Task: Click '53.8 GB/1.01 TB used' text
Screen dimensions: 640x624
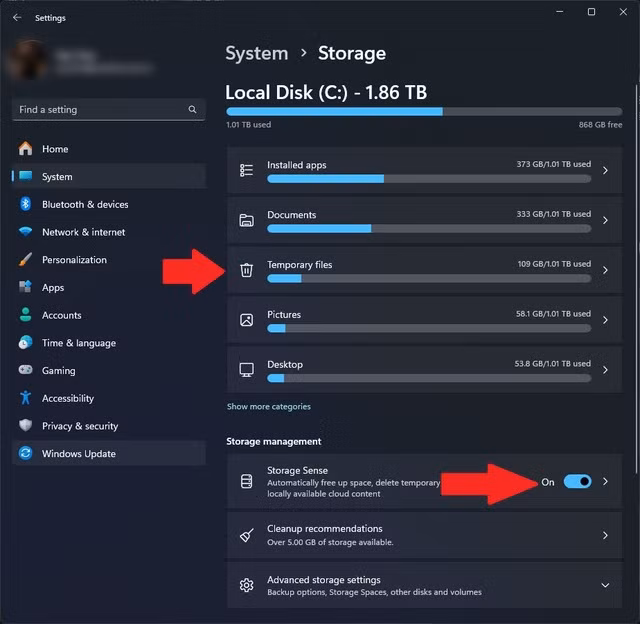Action: [552, 364]
